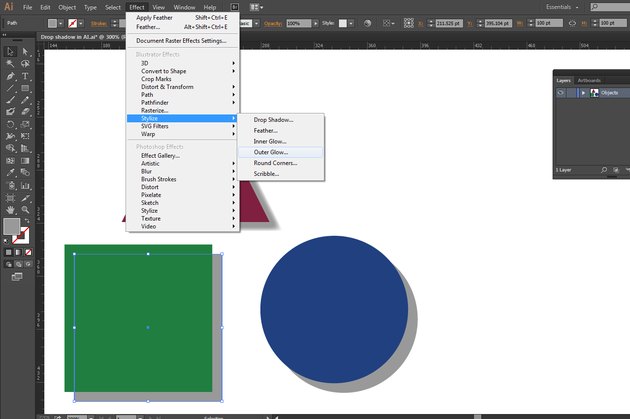Toggle constrain width and height proportions

(x=572, y=23)
